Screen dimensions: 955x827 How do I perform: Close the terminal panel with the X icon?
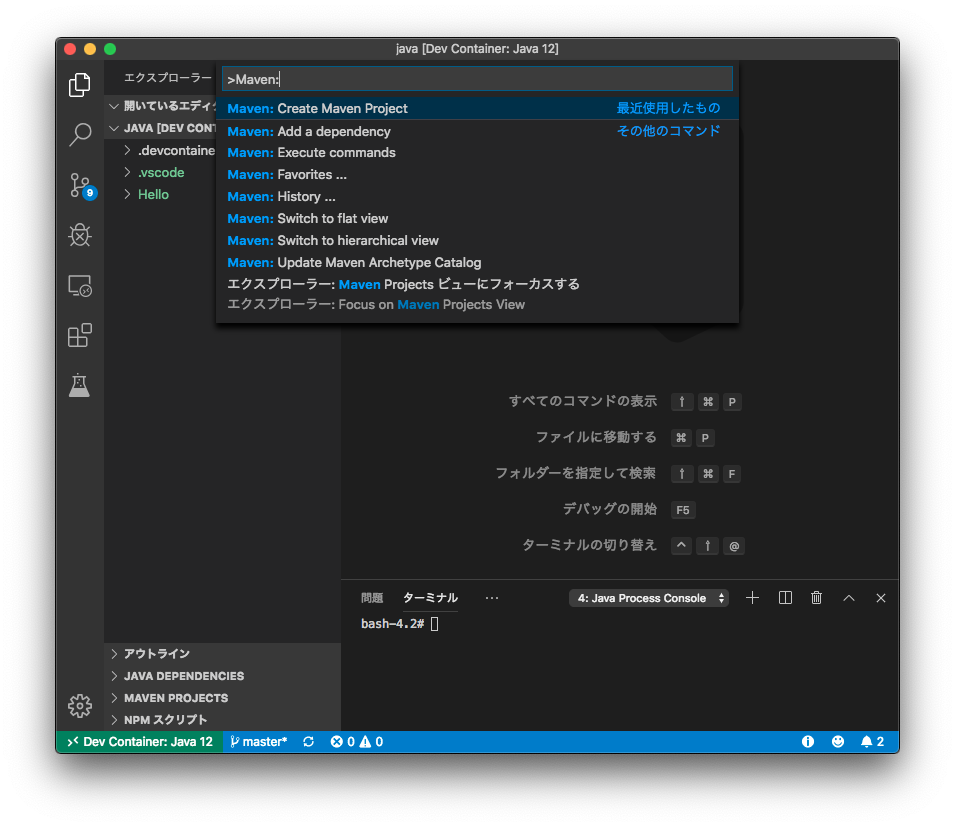coord(881,598)
